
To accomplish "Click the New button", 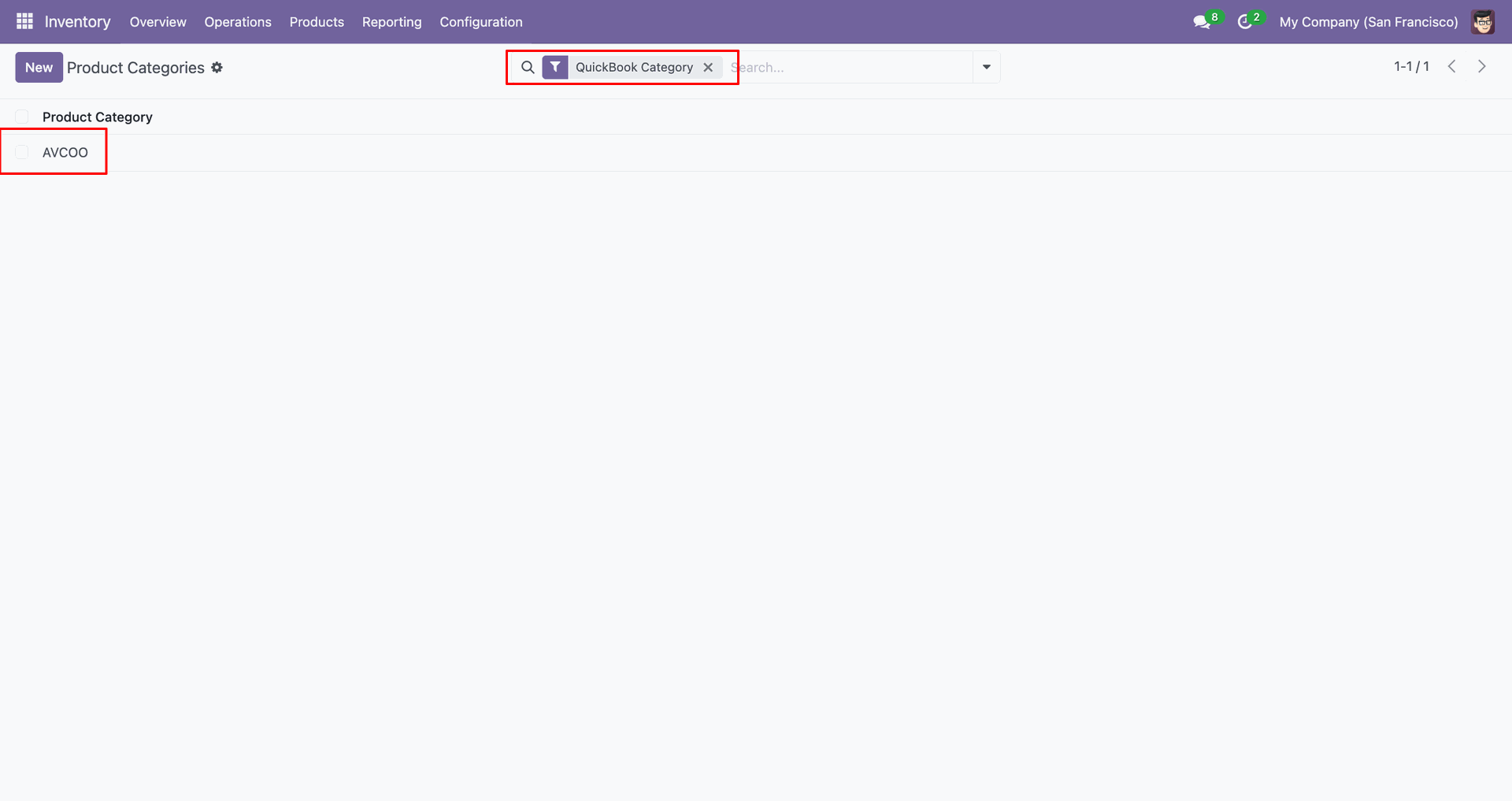I will click(39, 68).
